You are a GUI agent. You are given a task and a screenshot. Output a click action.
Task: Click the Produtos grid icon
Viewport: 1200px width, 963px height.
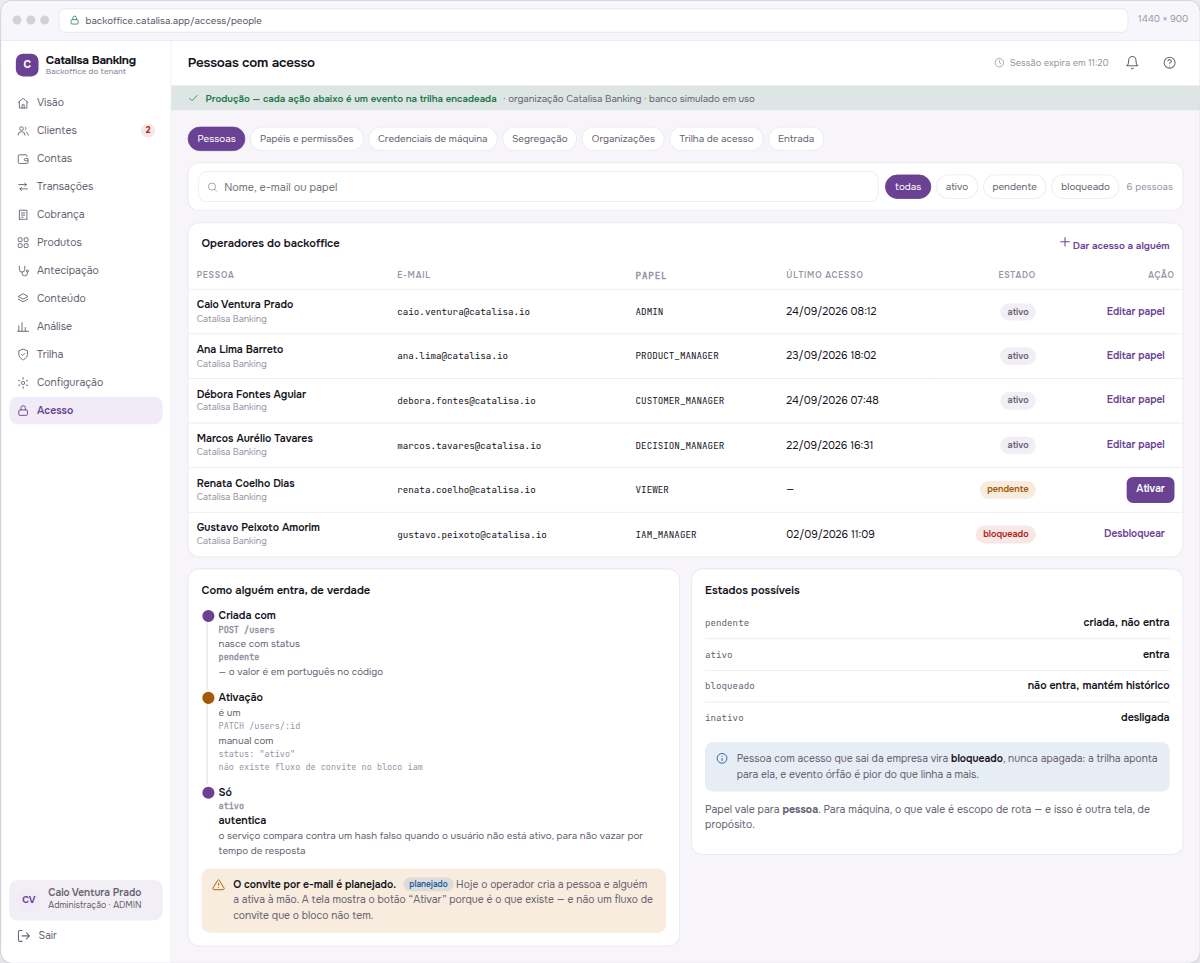[24, 243]
